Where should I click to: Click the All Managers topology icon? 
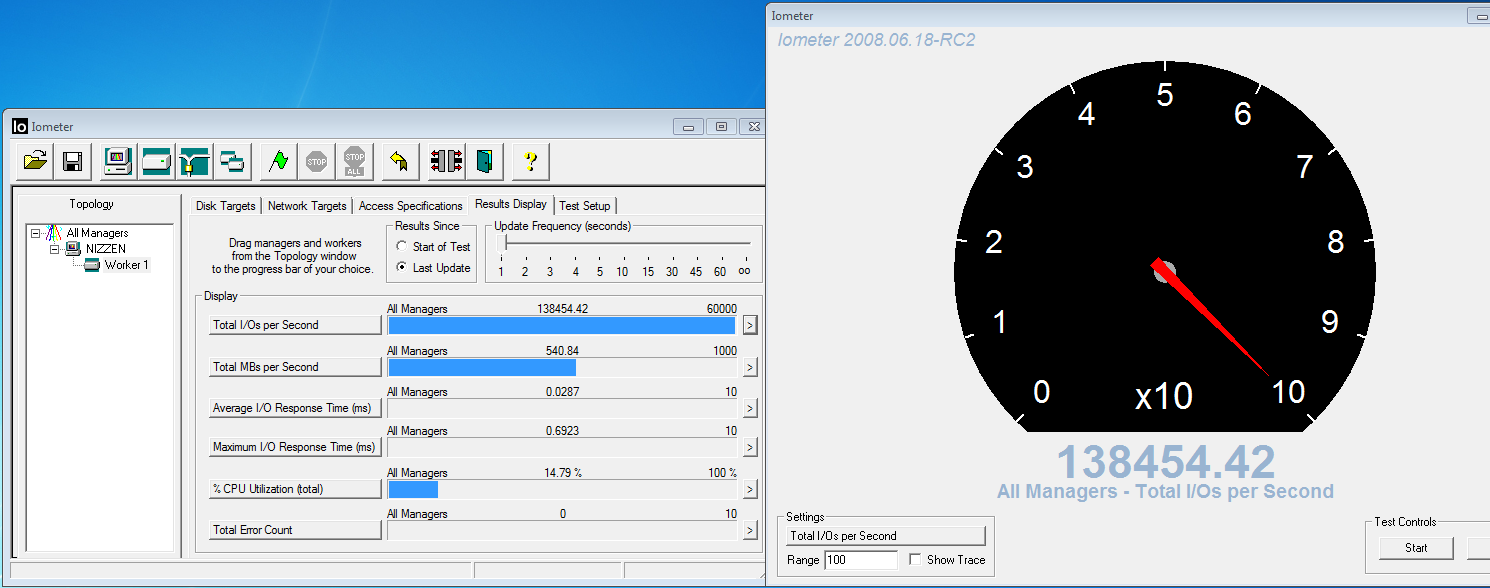pyautogui.click(x=54, y=233)
